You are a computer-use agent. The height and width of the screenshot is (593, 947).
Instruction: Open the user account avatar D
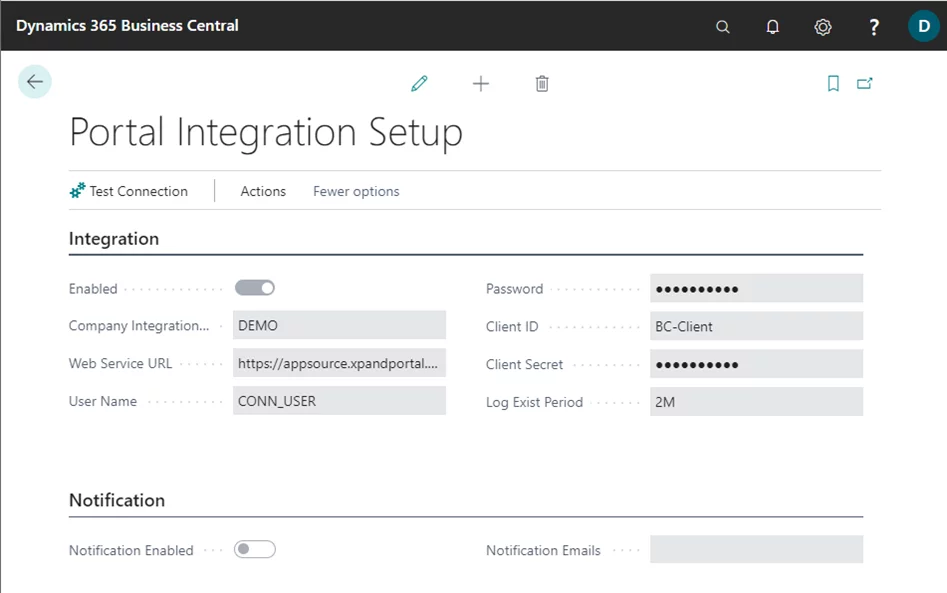923,26
